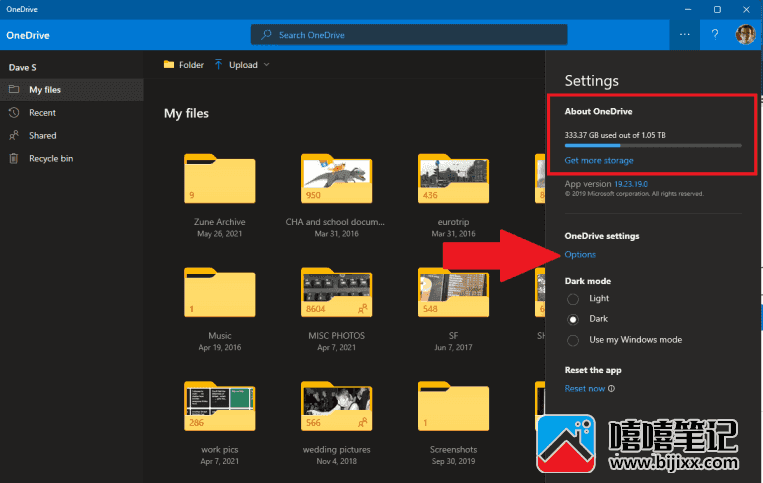Image resolution: width=763 pixels, height=483 pixels.
Task: Open the wedding pictures folder
Action: point(336,406)
